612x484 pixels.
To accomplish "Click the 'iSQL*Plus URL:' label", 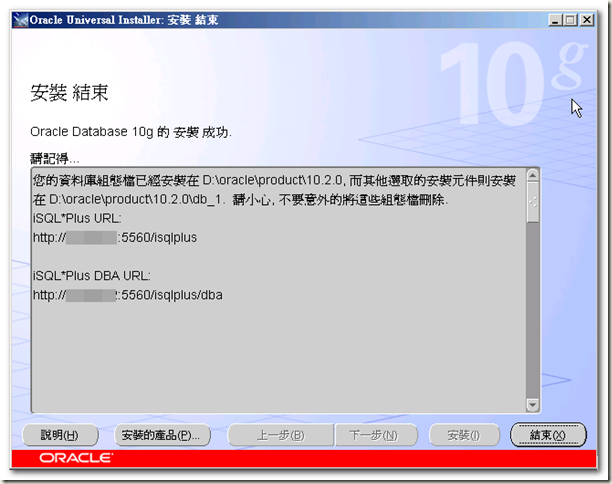I will tap(77, 218).
